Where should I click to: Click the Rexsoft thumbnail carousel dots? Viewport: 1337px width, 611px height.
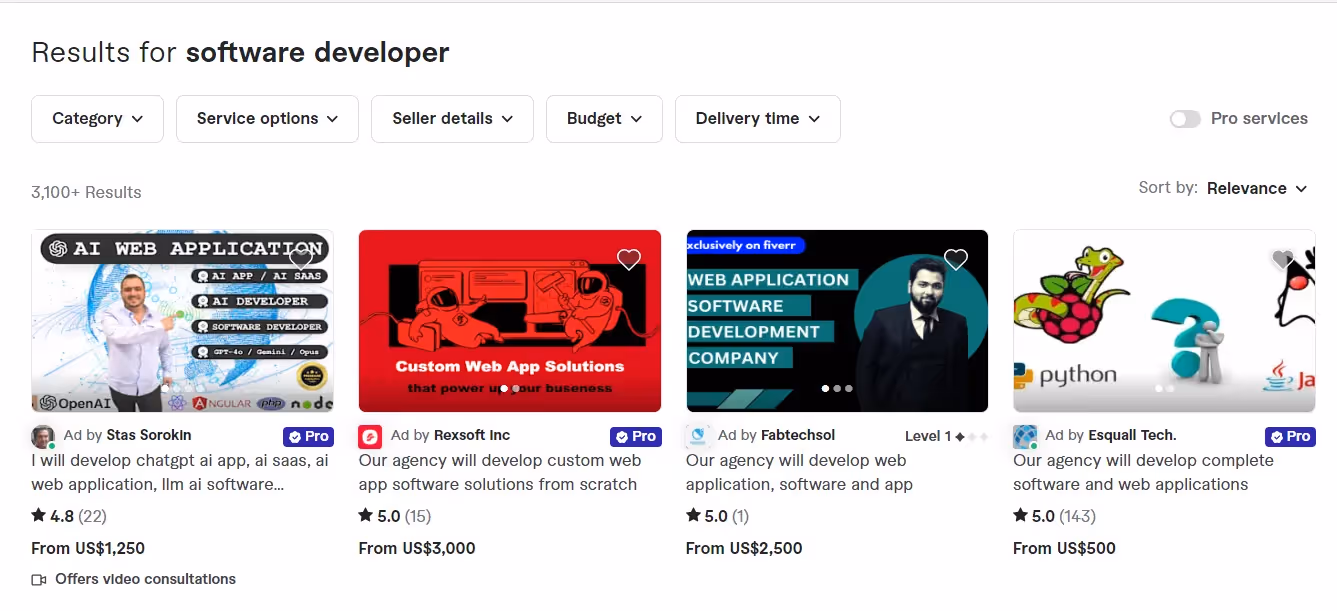click(510, 388)
